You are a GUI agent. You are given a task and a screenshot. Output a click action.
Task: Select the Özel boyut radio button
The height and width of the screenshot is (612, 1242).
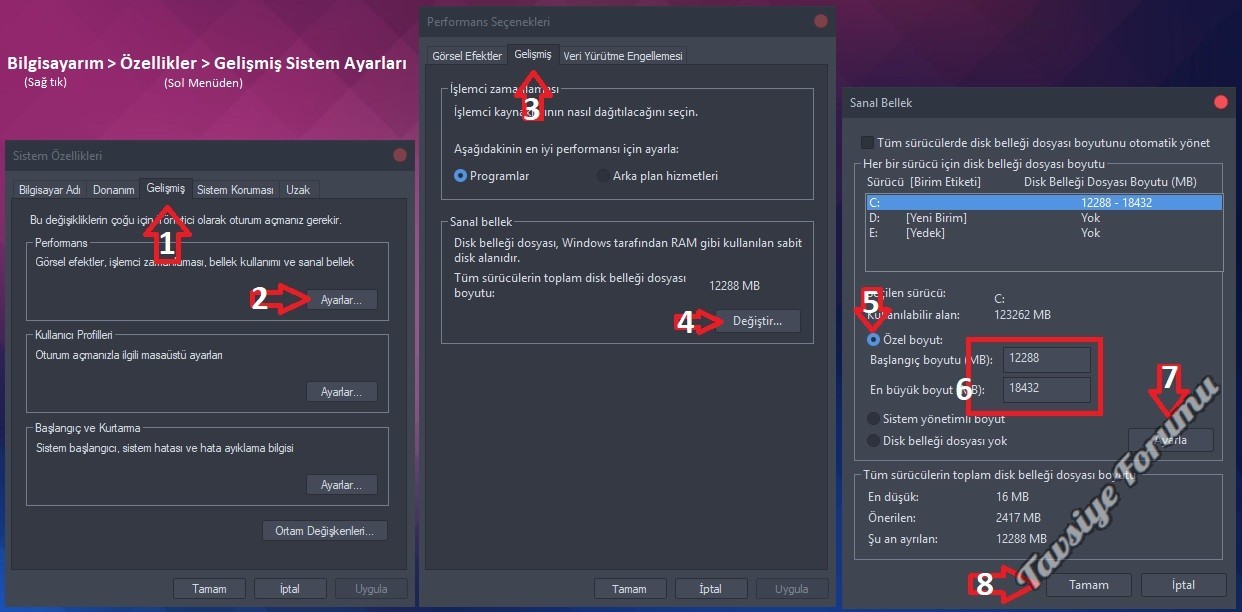pos(873,340)
